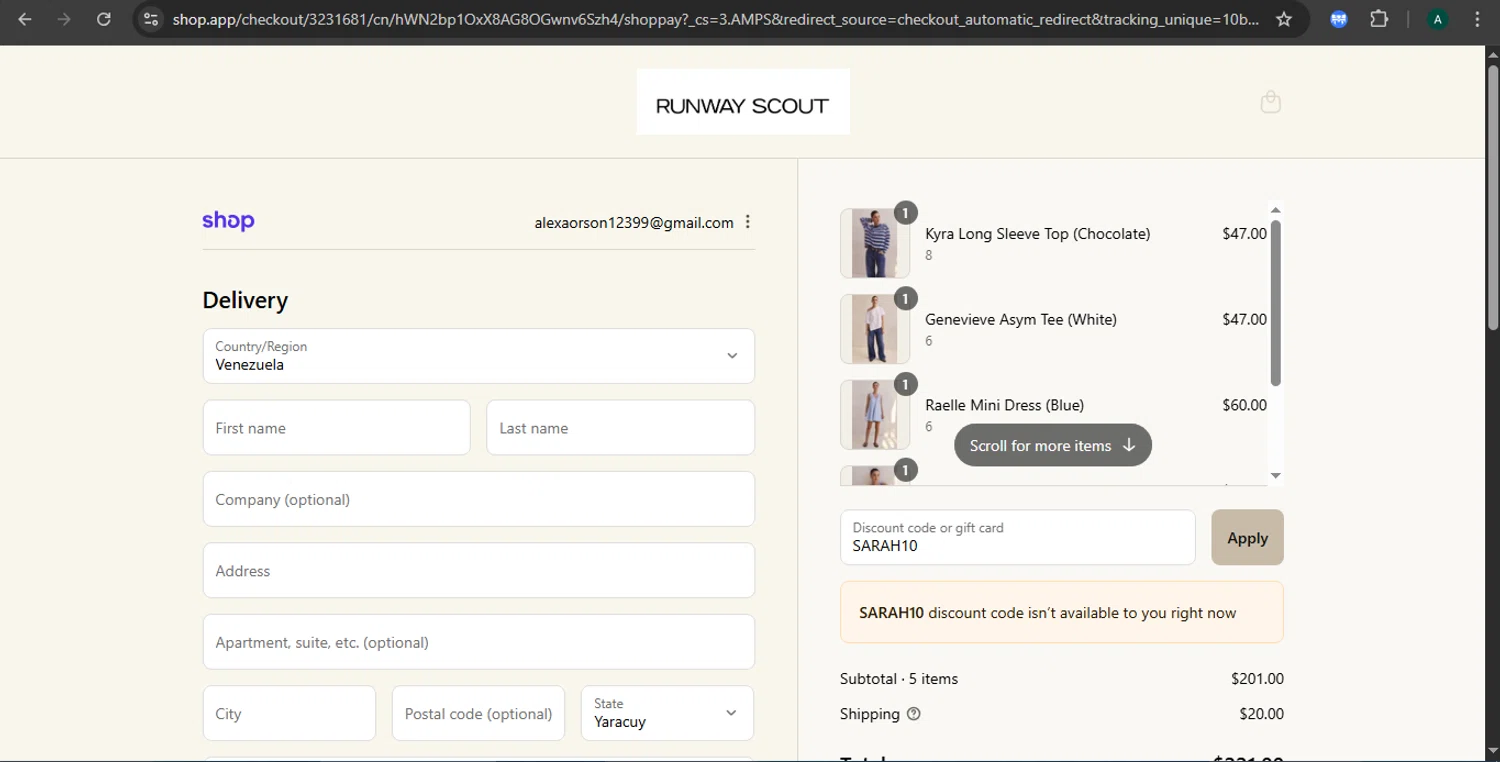Click the discount code field with SARAH10

point(1018,537)
